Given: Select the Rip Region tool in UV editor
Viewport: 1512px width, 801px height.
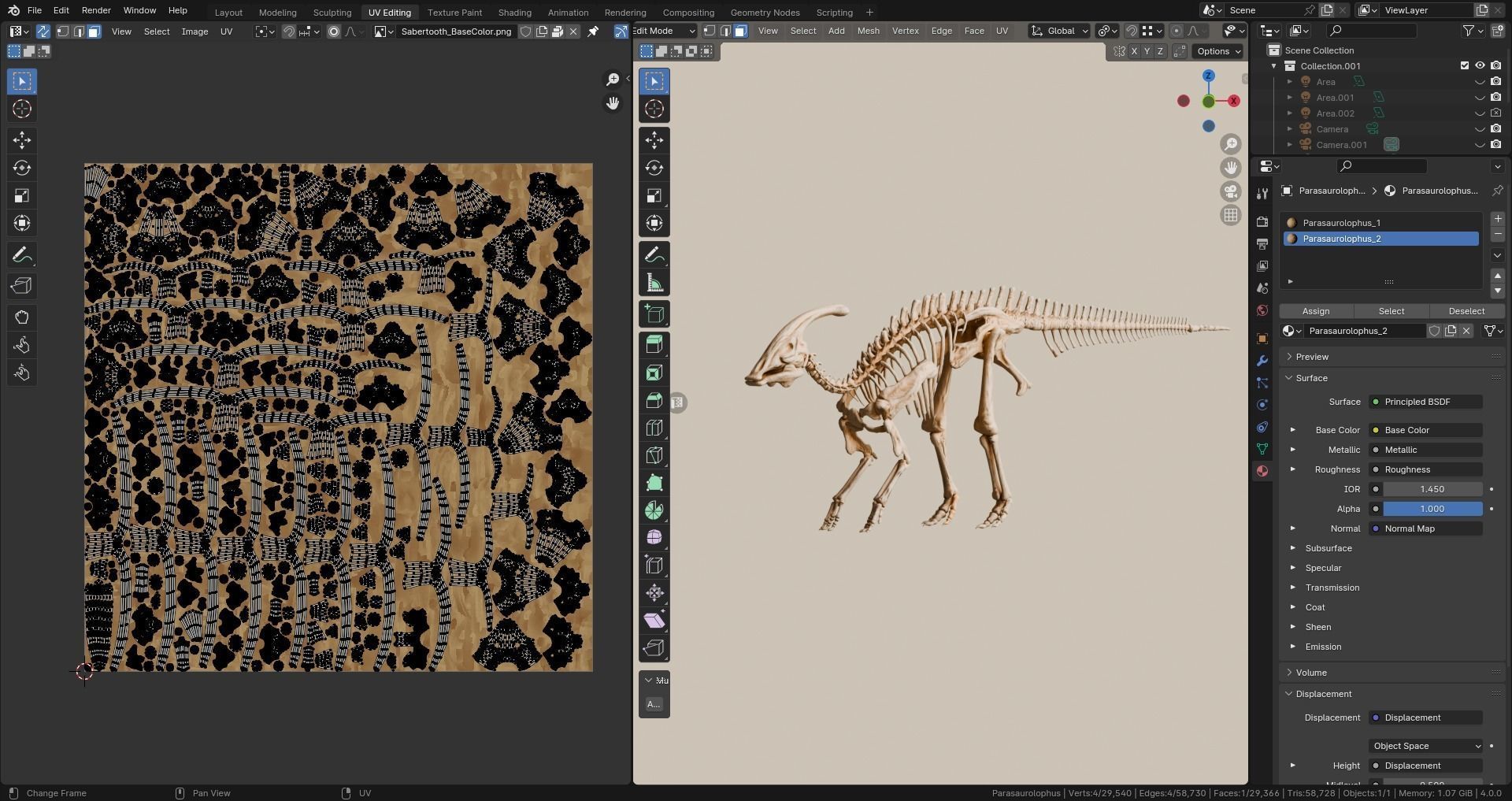Looking at the screenshot, I should click(22, 286).
